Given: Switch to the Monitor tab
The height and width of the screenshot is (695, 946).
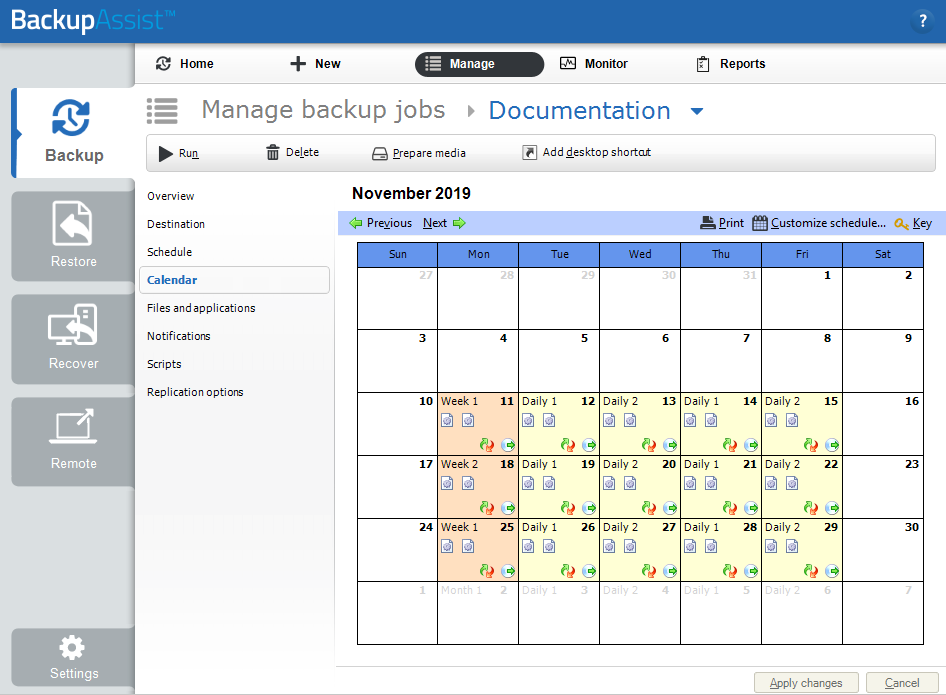Looking at the screenshot, I should tap(594, 64).
